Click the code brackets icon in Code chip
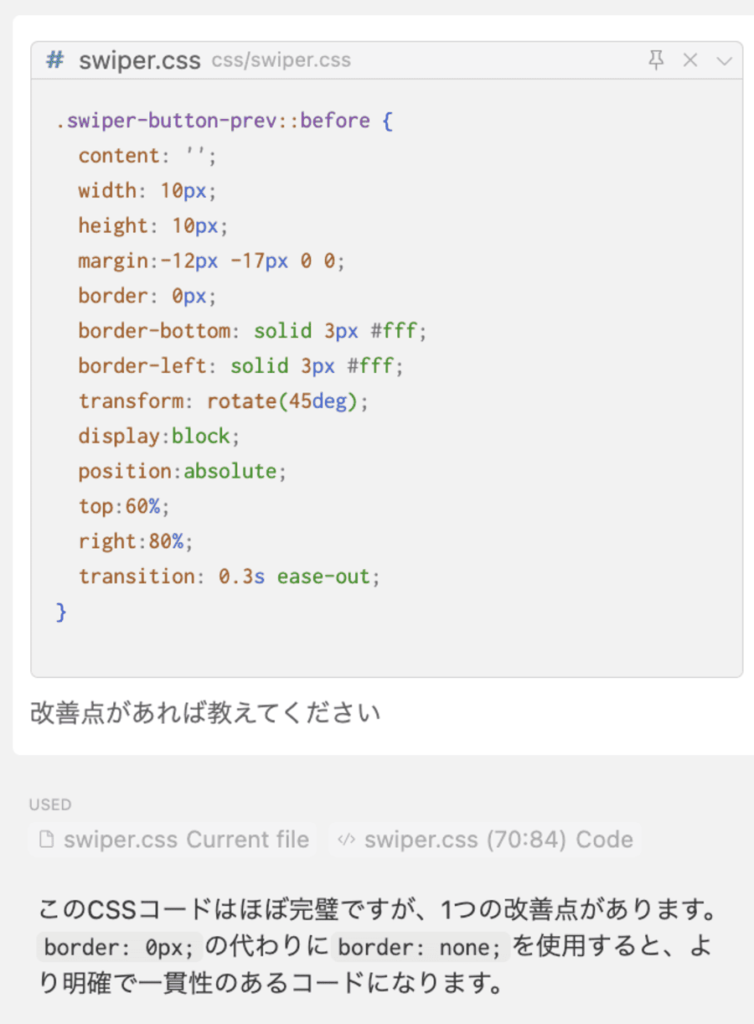 pos(346,839)
